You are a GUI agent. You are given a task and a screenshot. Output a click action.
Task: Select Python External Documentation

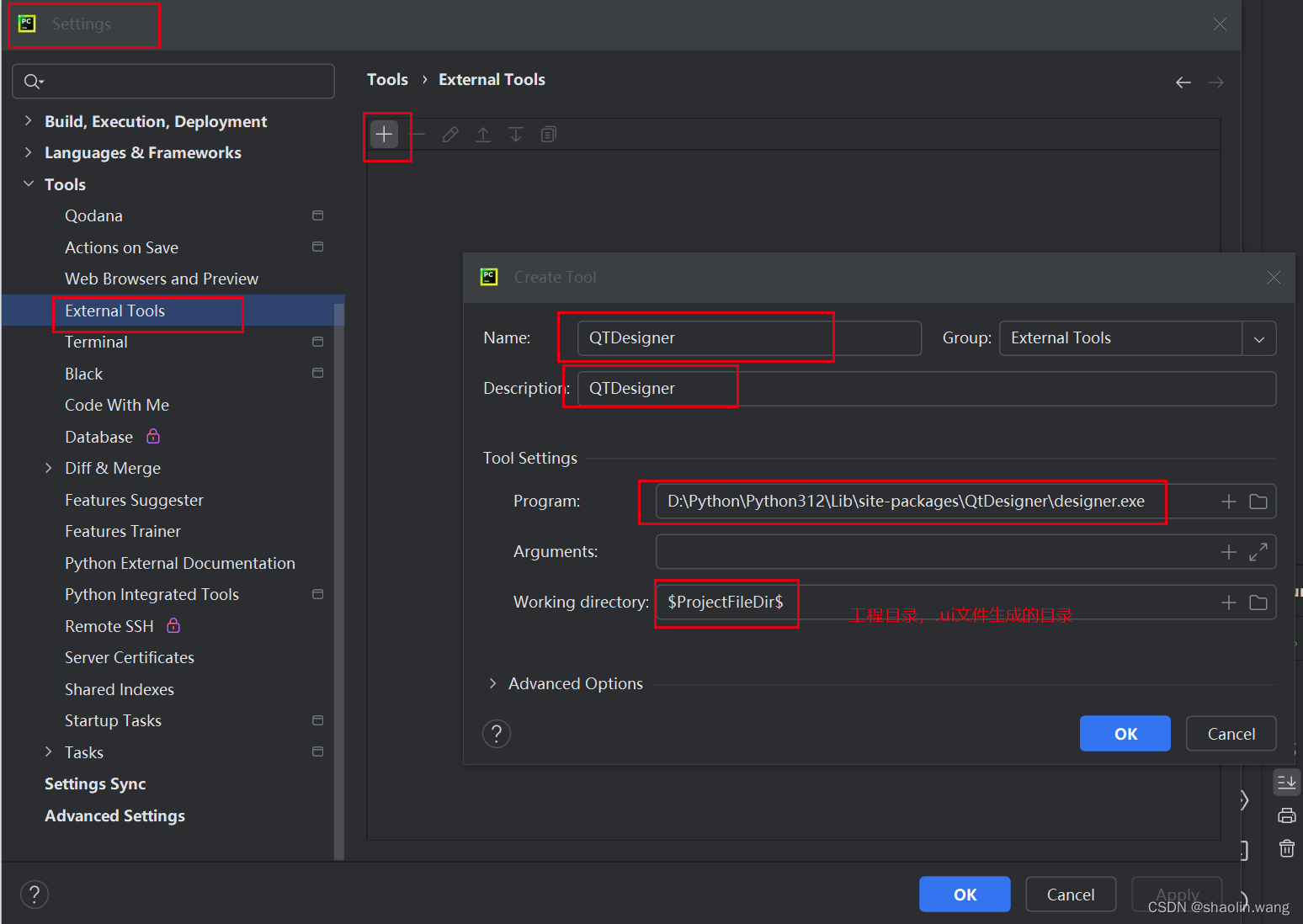point(180,563)
